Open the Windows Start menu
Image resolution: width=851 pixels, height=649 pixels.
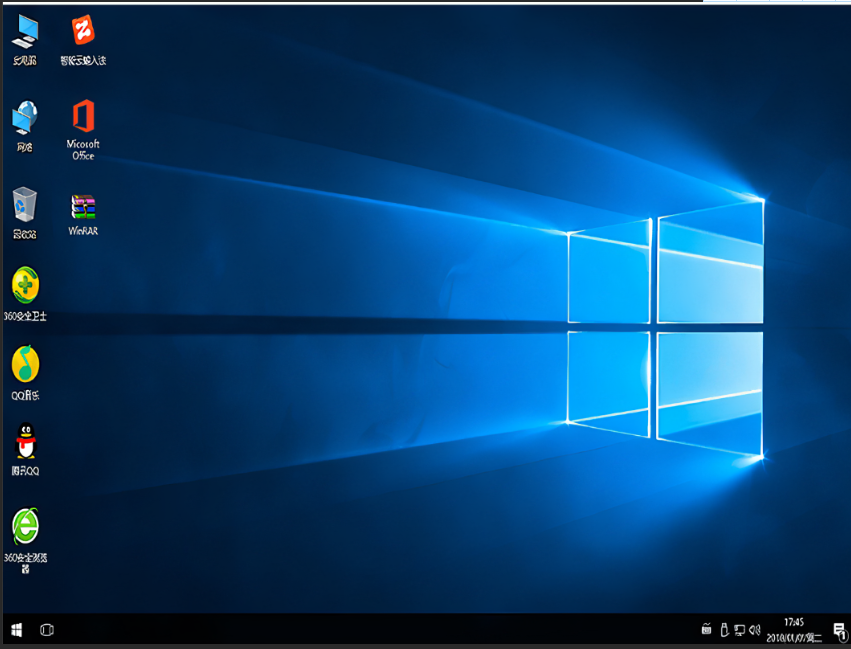click(17, 630)
